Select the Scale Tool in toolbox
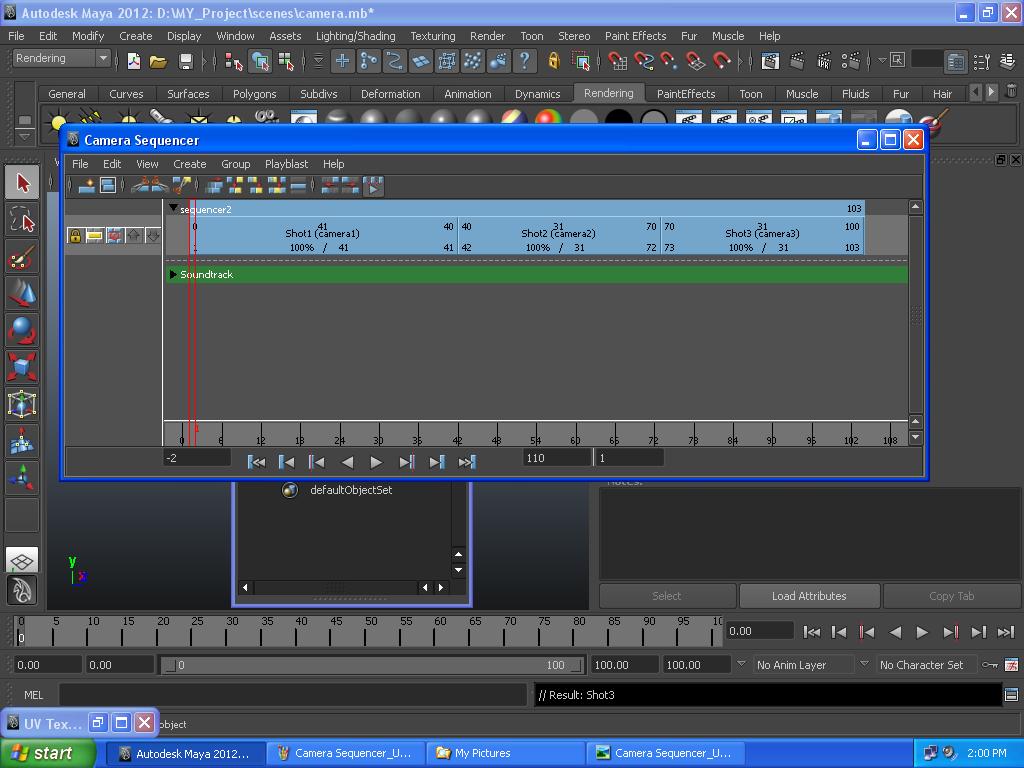Image resolution: width=1024 pixels, height=768 pixels. point(22,367)
